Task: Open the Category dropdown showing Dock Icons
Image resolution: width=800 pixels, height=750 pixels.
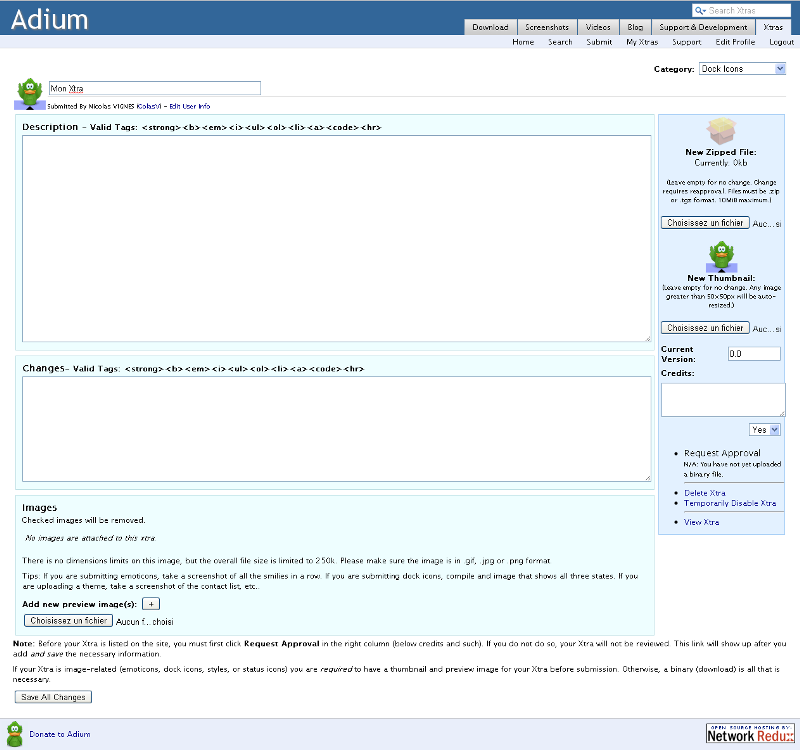Action: pos(742,69)
